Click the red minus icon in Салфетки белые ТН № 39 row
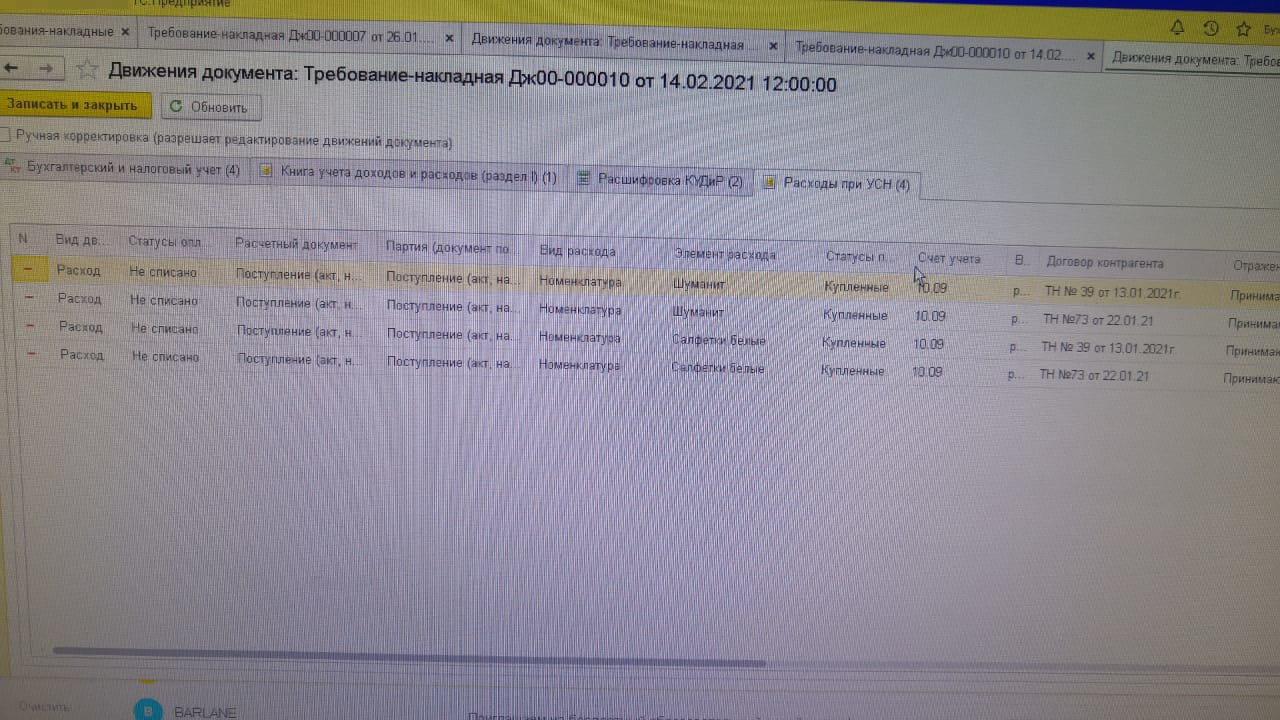 [30, 326]
